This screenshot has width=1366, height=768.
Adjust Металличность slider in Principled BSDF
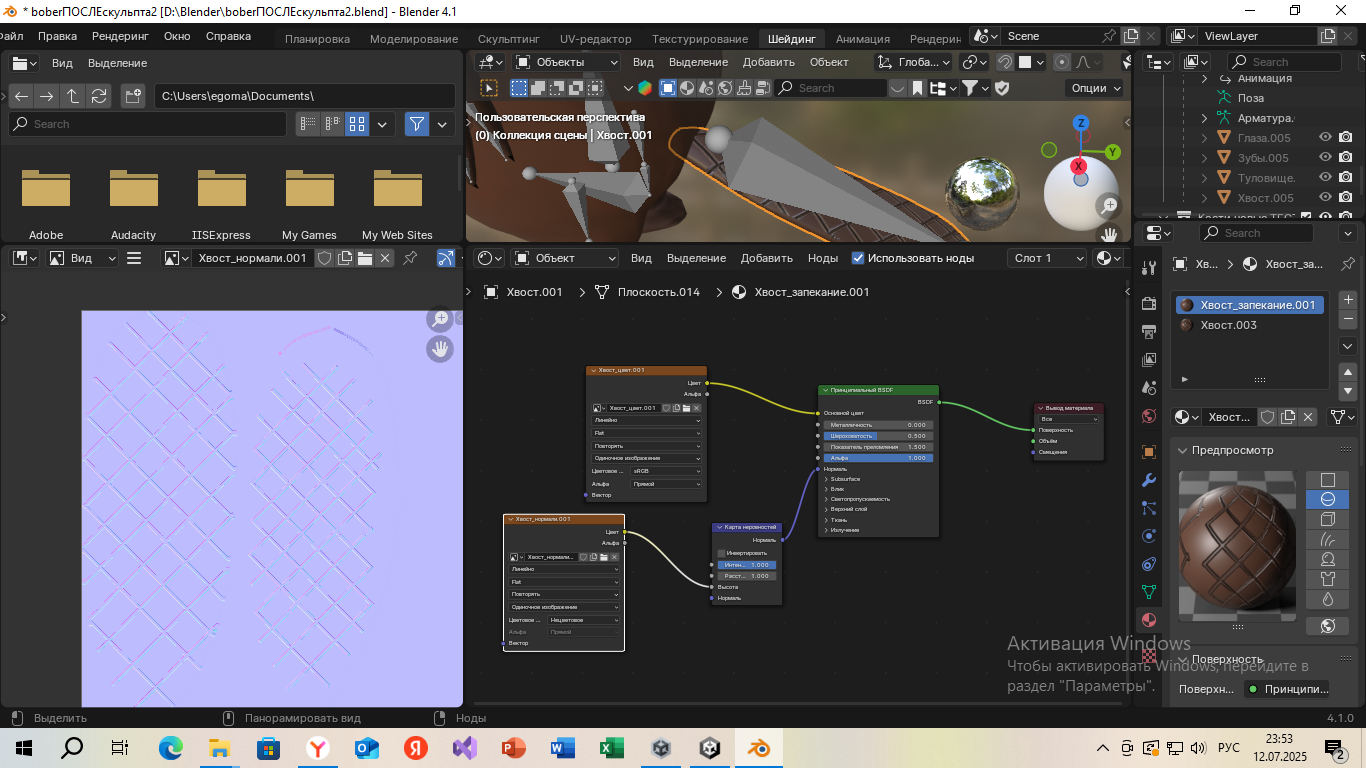pyautogui.click(x=877, y=425)
